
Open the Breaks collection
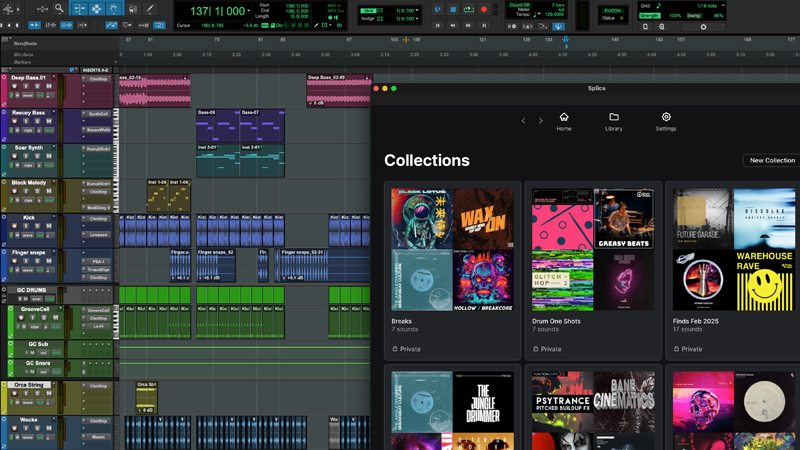(451, 249)
